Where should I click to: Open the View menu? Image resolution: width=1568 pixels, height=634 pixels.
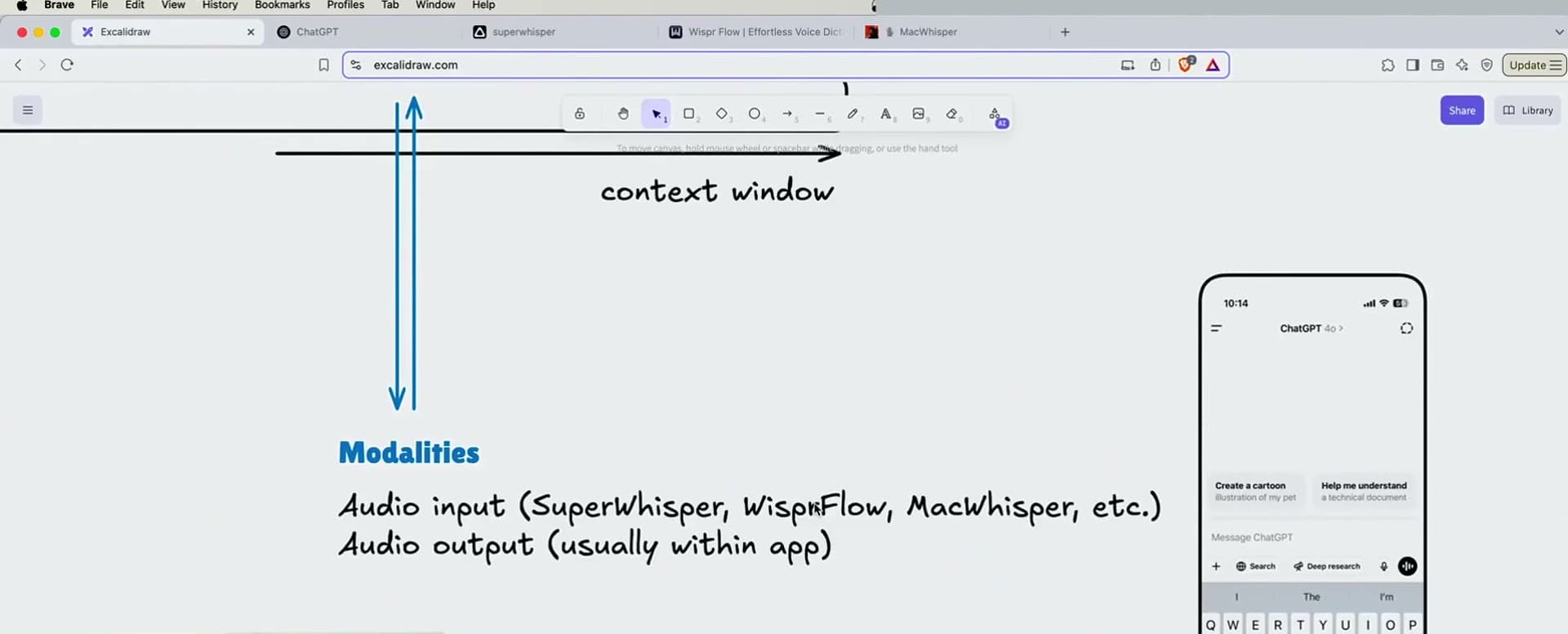click(x=173, y=5)
